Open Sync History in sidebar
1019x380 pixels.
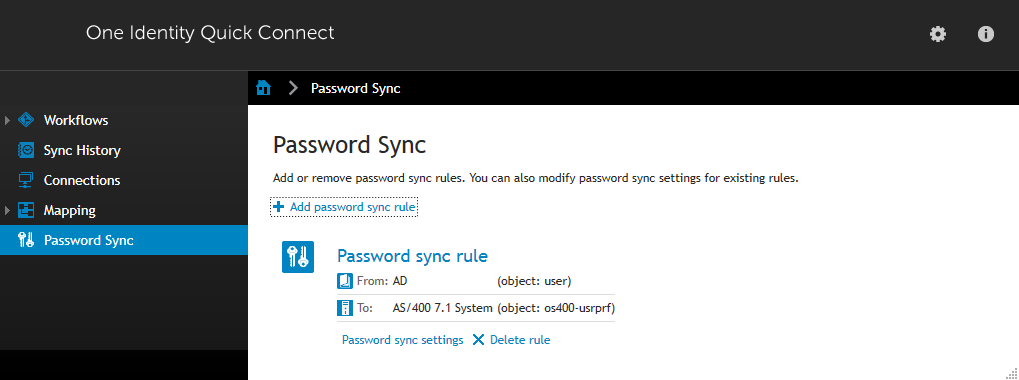82,150
